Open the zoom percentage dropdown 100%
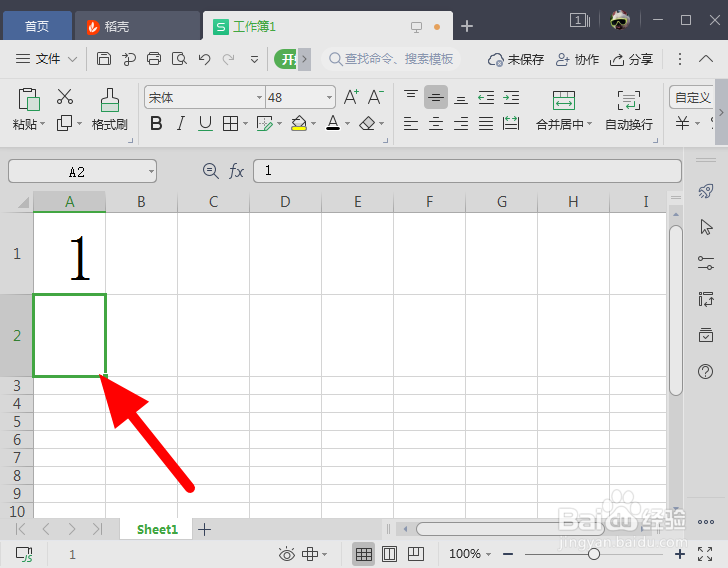Image resolution: width=728 pixels, height=568 pixels. click(x=488, y=554)
